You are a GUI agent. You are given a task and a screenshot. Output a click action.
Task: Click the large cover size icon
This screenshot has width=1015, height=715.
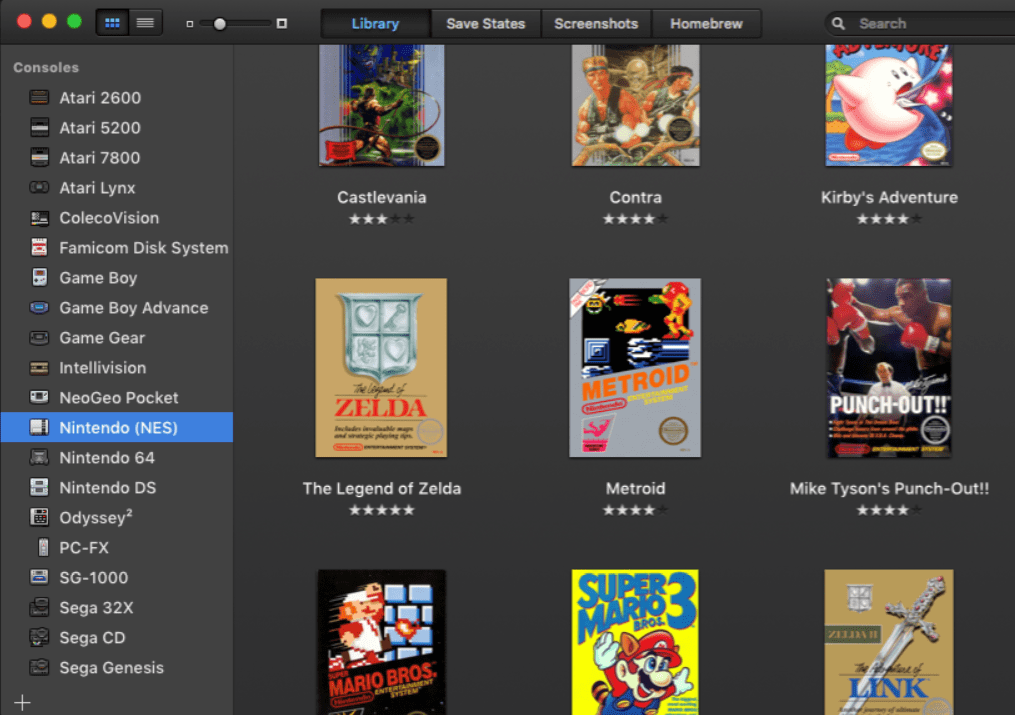click(282, 23)
